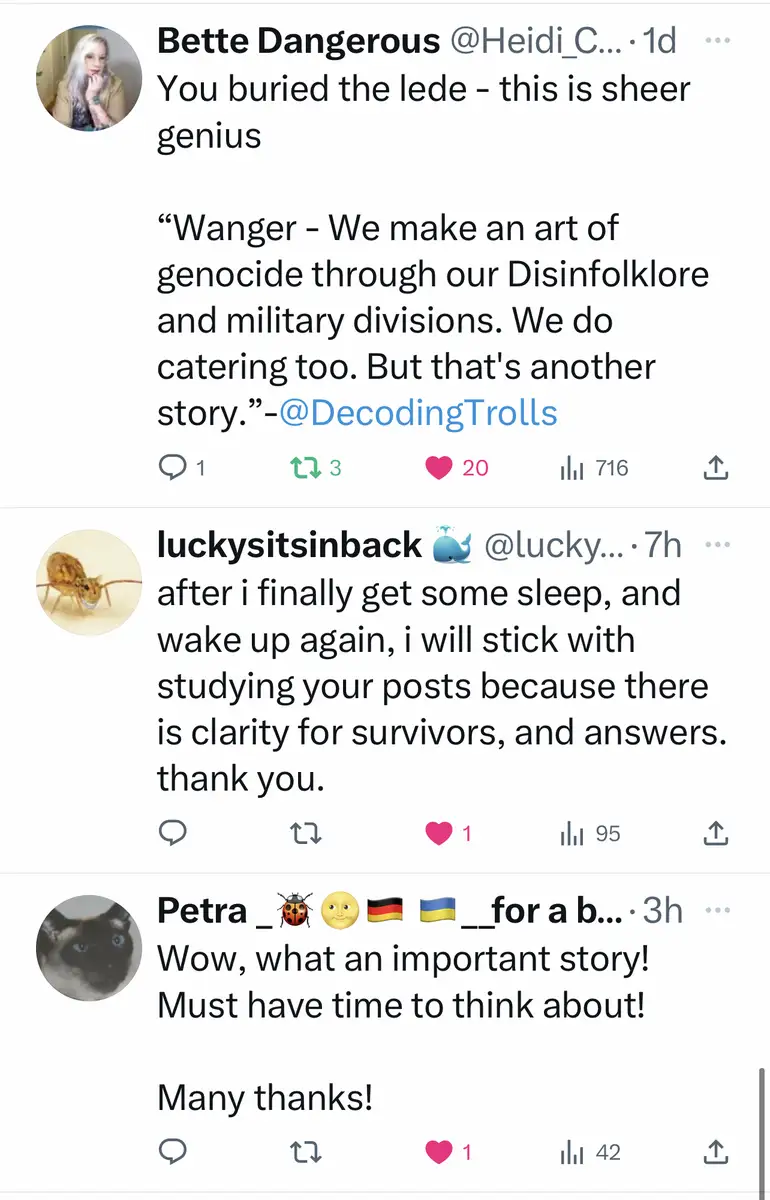Image resolution: width=770 pixels, height=1200 pixels.
Task: Retweet Bette Dangerous's post
Action: click(x=299, y=467)
